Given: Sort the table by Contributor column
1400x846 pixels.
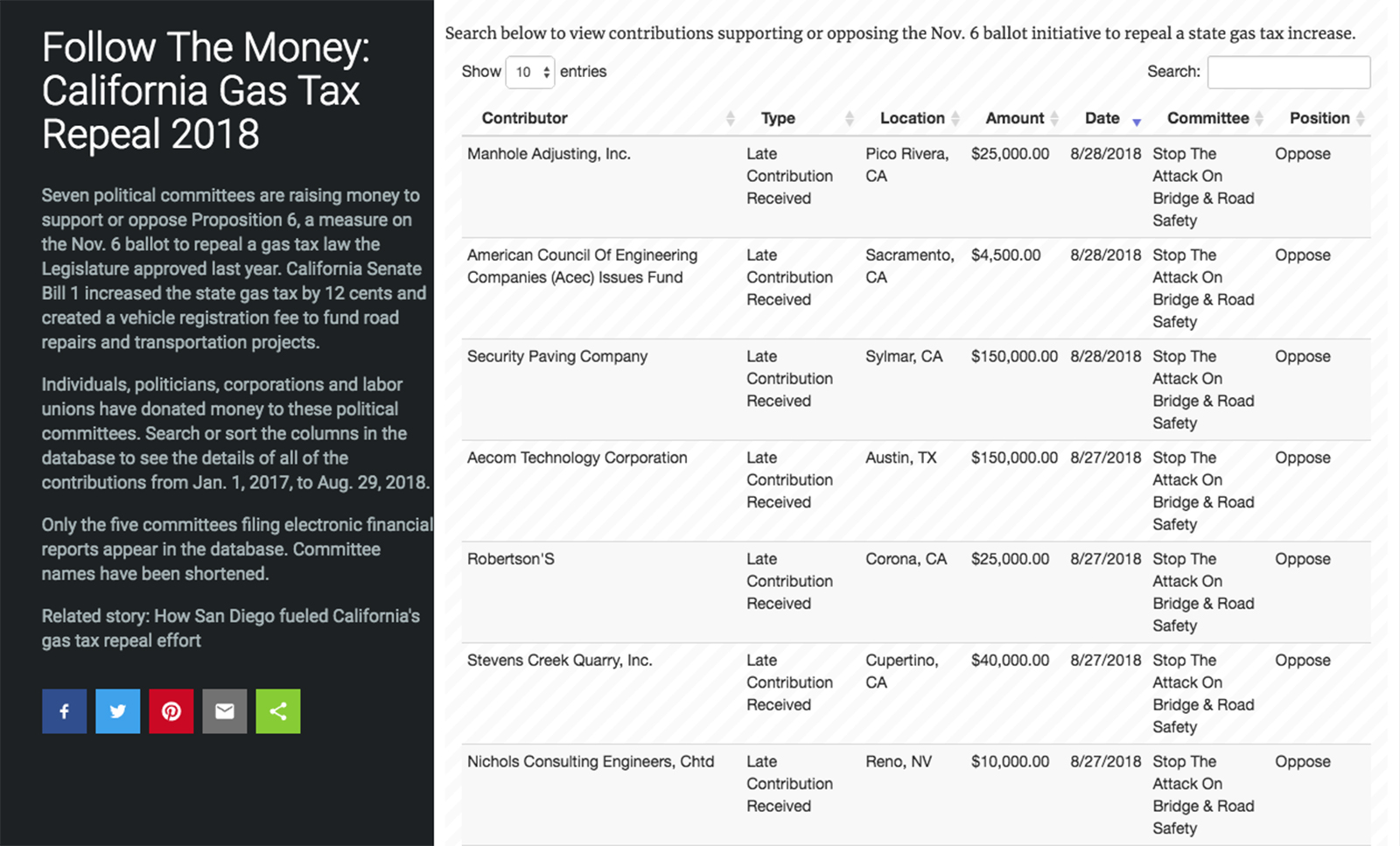Looking at the screenshot, I should click(x=524, y=118).
